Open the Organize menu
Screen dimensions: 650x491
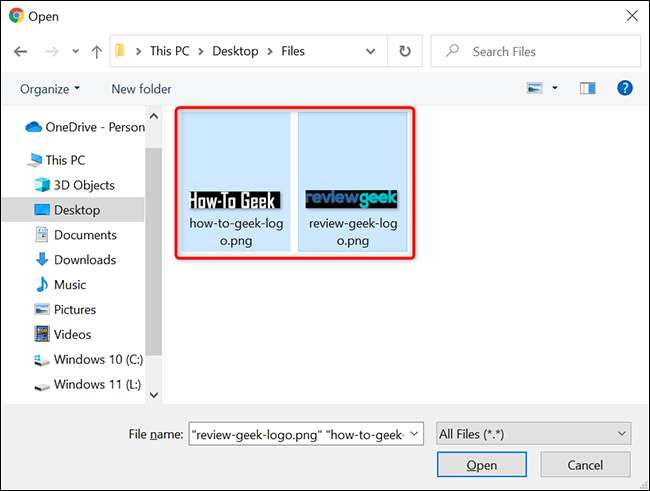(50, 89)
